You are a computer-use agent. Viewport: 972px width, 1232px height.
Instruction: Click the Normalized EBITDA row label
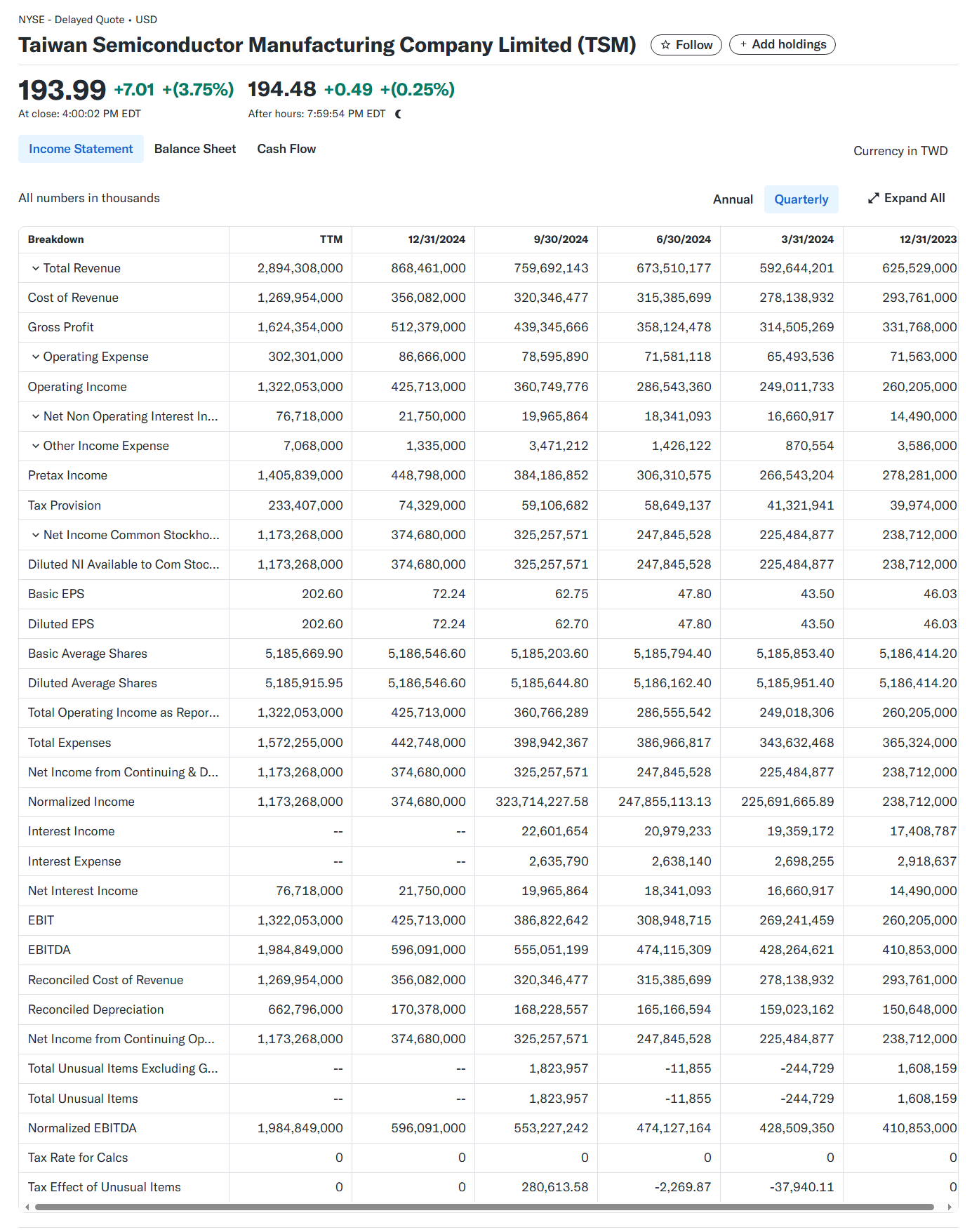(82, 1128)
